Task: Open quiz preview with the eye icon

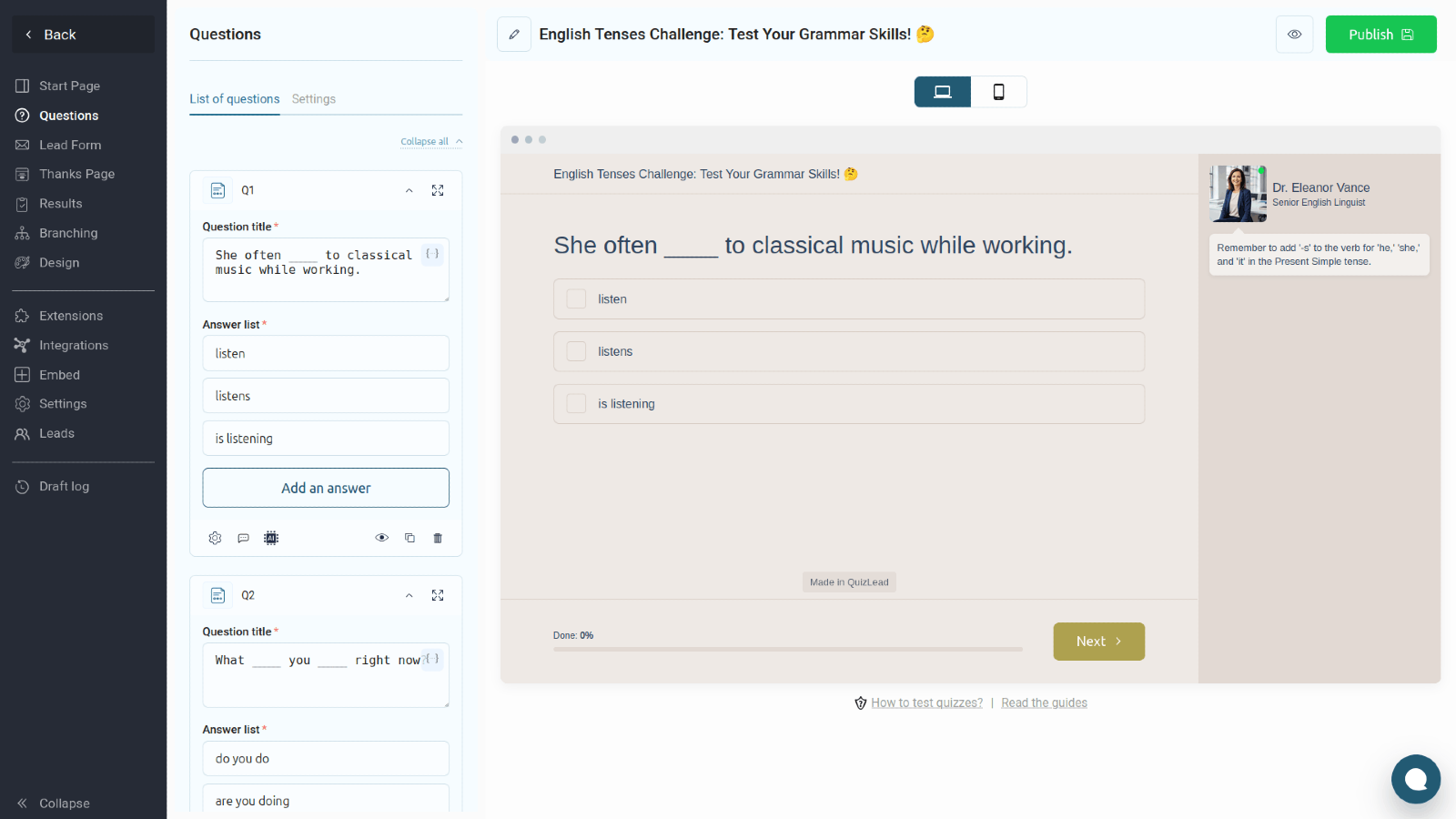Action: pyautogui.click(x=1294, y=35)
